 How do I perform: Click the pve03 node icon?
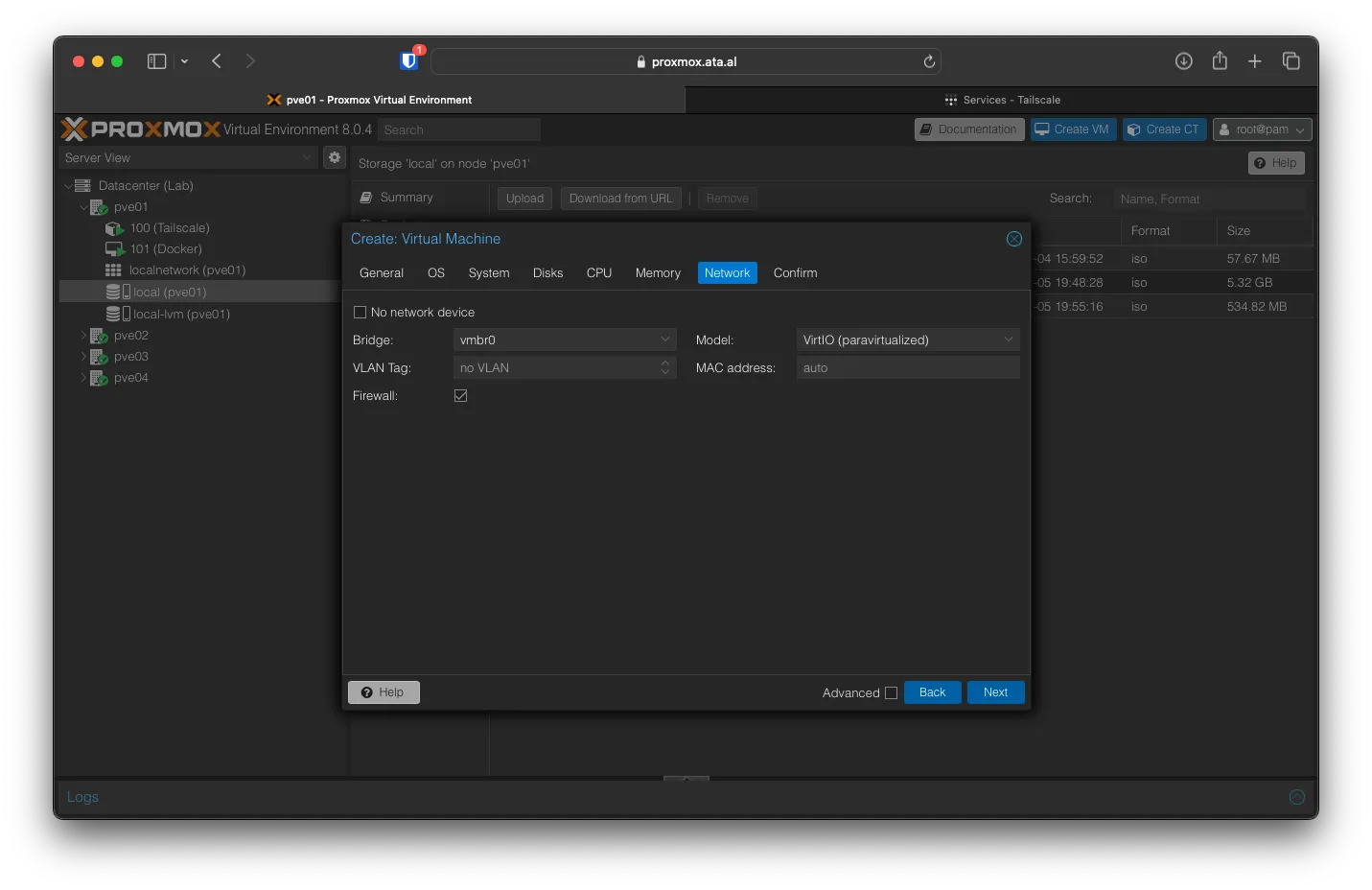point(99,357)
